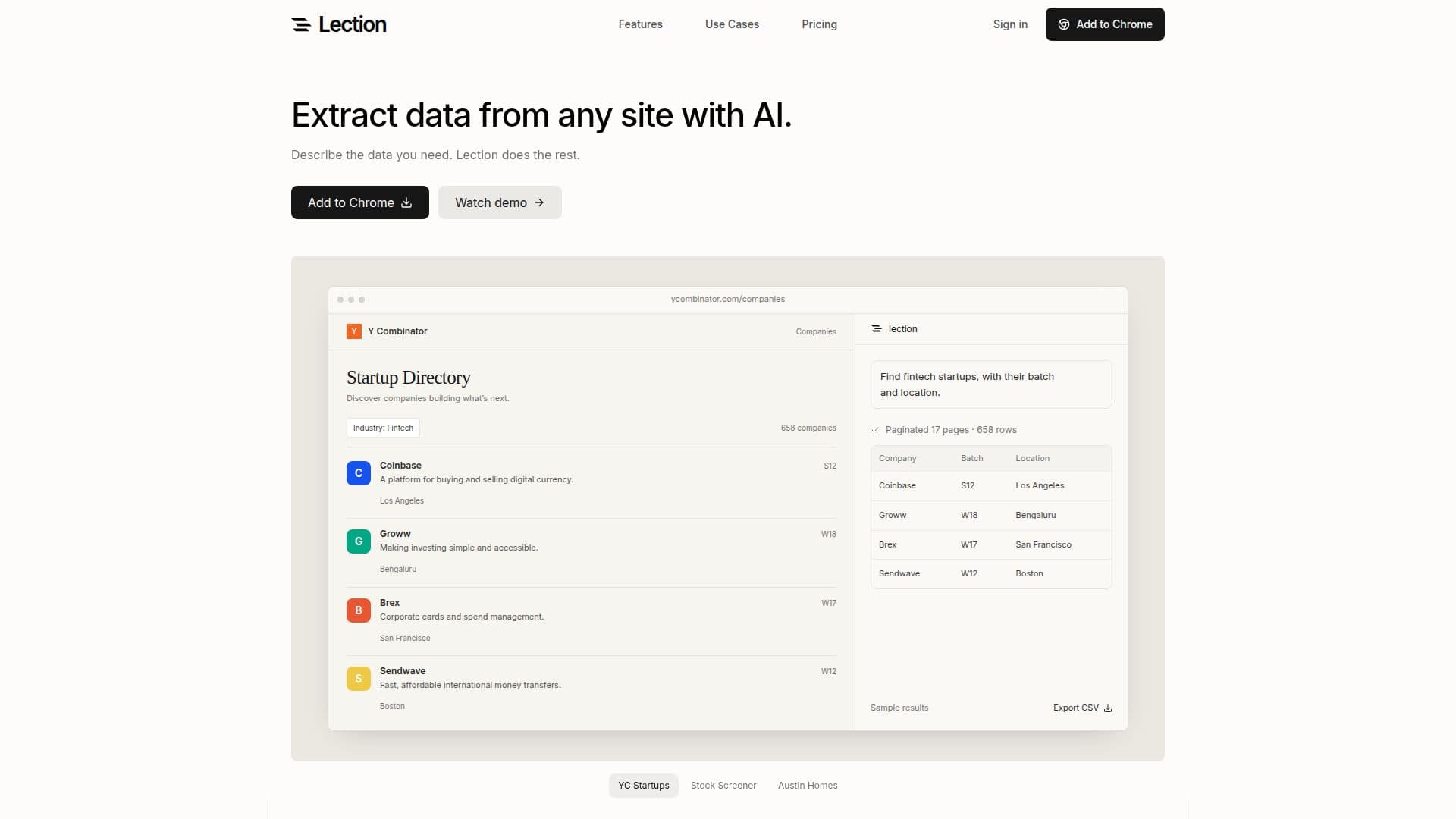
Task: Click the Sample results label
Action: tap(899, 708)
